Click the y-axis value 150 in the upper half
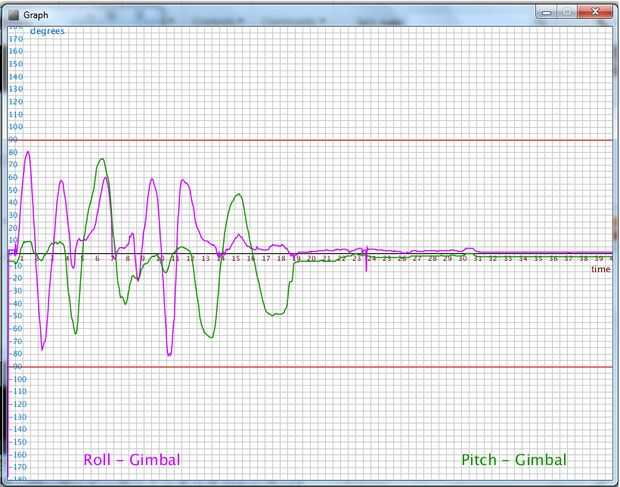Screen dimensions: 620x487 tap(16, 64)
